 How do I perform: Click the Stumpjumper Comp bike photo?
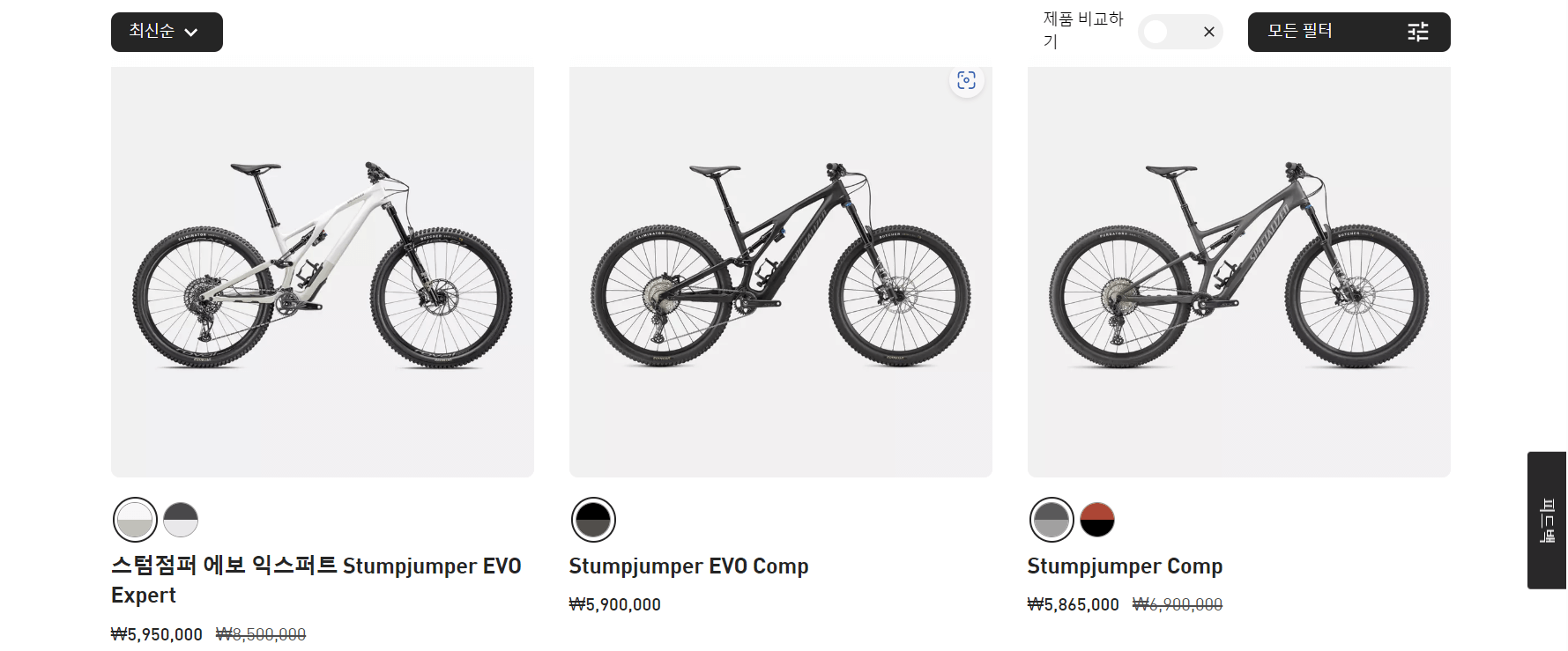click(1239, 271)
